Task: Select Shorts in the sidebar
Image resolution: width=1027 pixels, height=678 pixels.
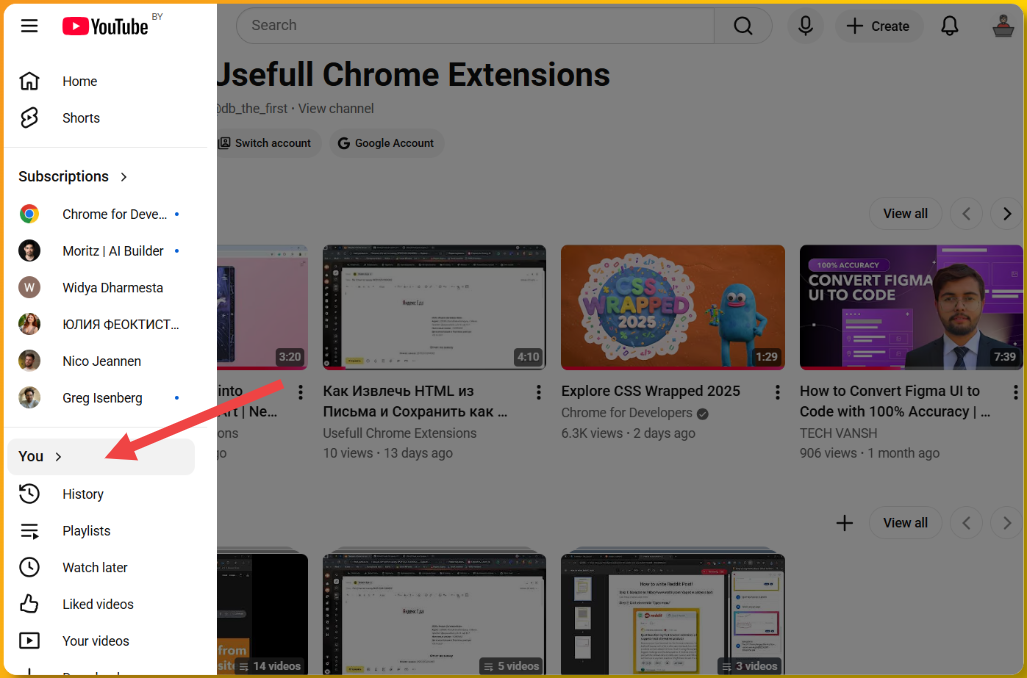Action: click(x=80, y=117)
